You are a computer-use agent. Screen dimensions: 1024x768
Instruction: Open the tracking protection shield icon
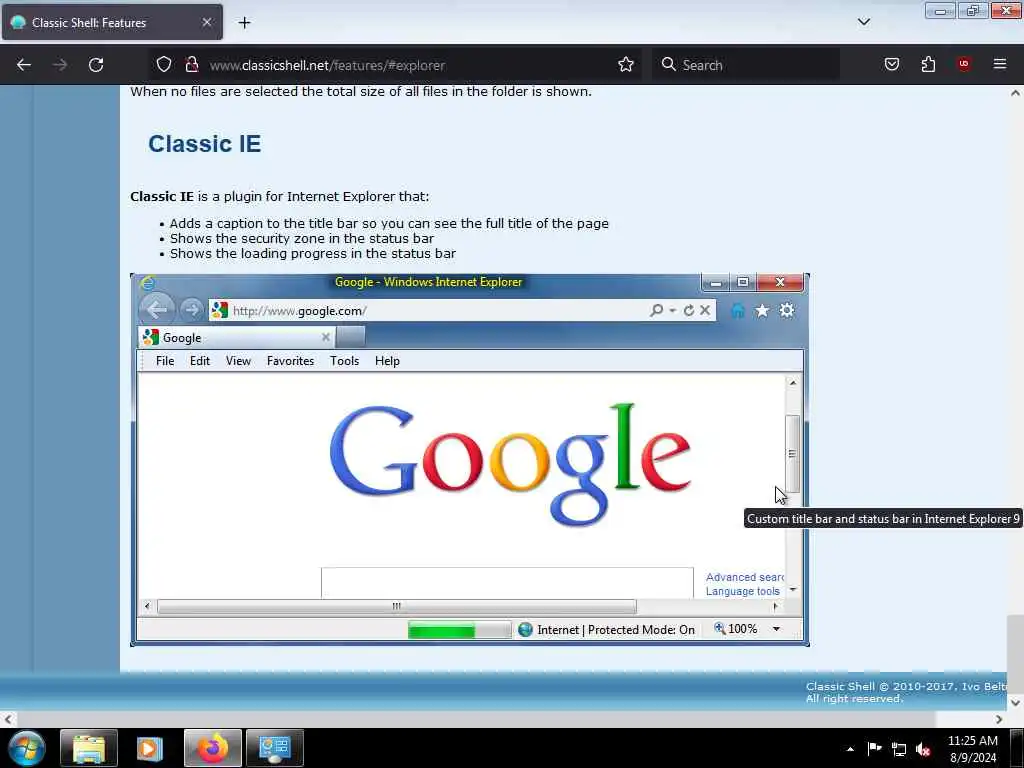[164, 64]
